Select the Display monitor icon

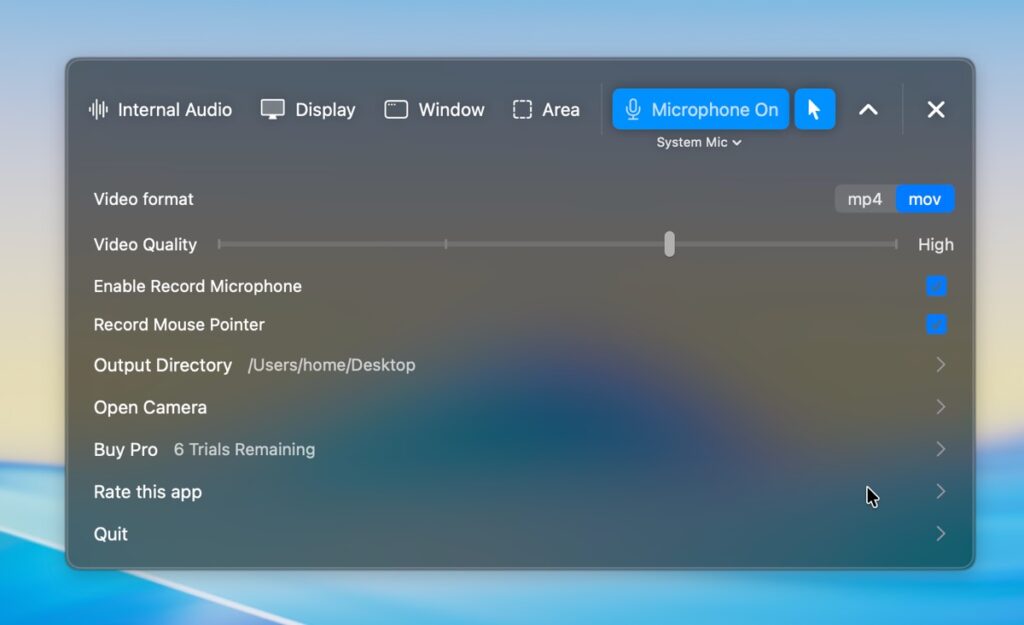coord(272,110)
